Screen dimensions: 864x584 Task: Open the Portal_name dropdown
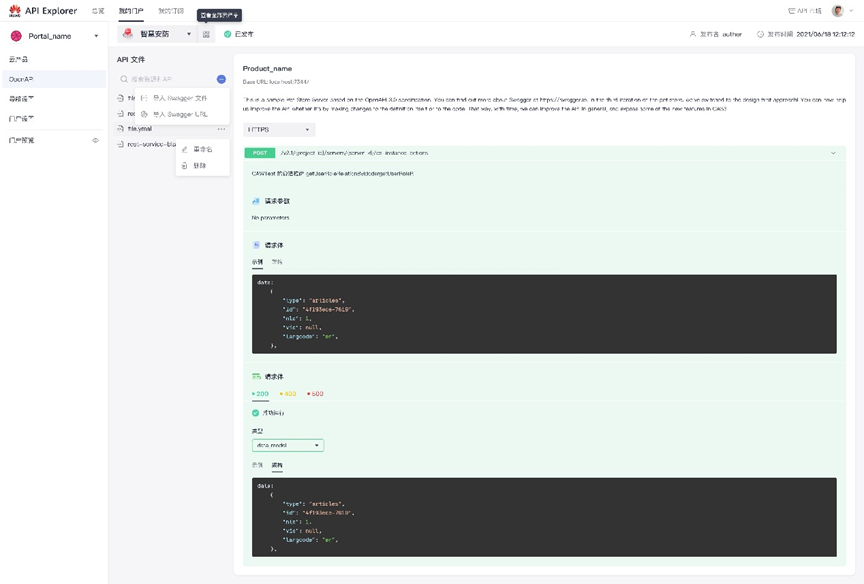(96, 36)
